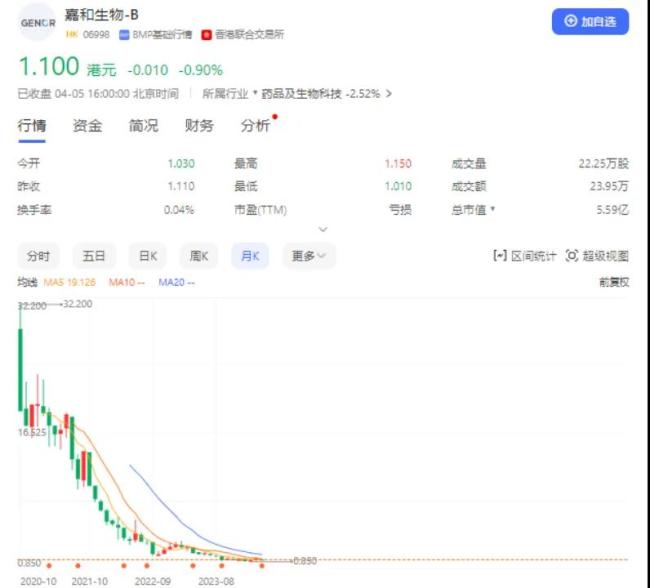Screen dimensions: 650x588
Task: Click the 成交量 22.25万股 value
Action: tap(604, 163)
